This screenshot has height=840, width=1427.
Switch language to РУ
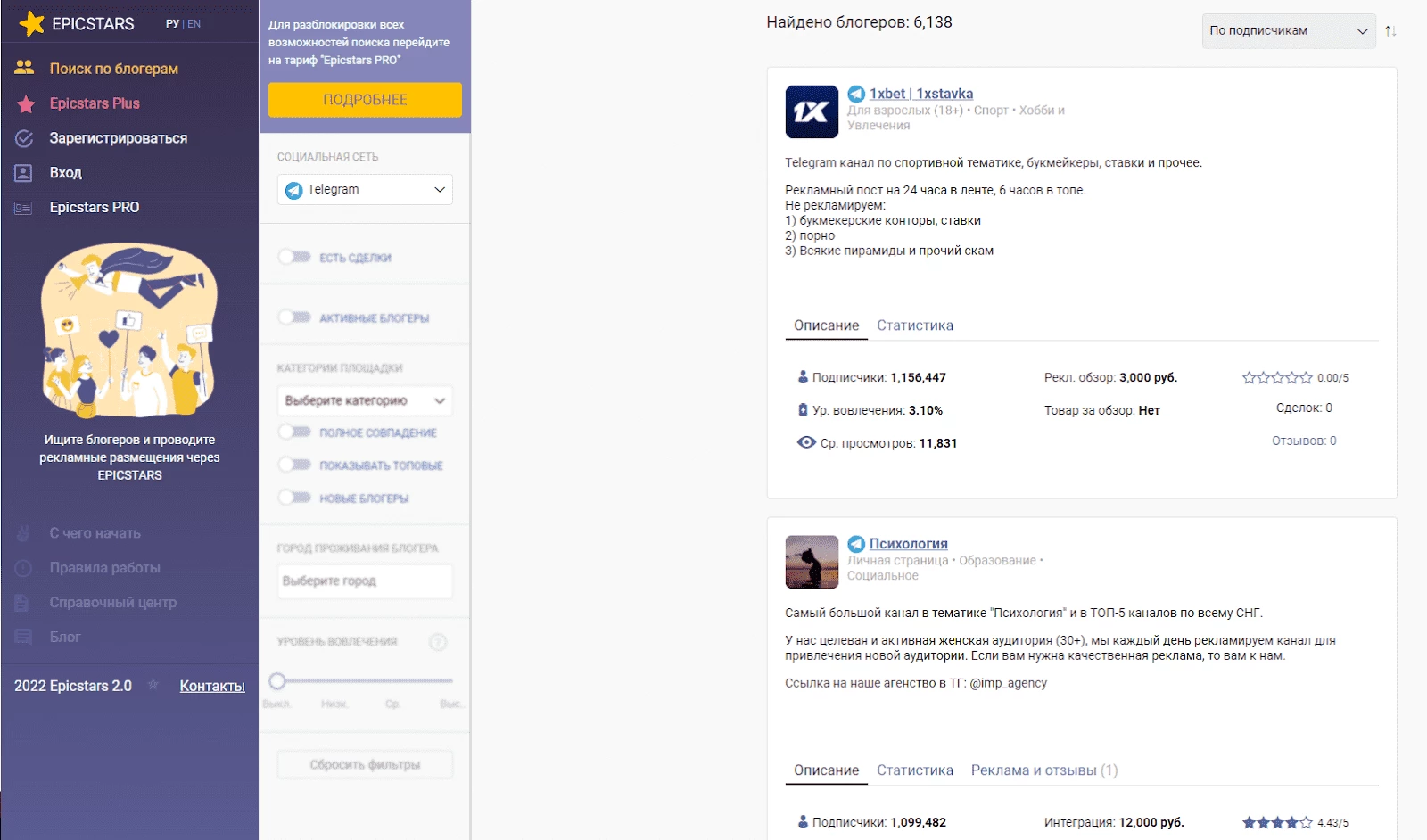tap(172, 24)
